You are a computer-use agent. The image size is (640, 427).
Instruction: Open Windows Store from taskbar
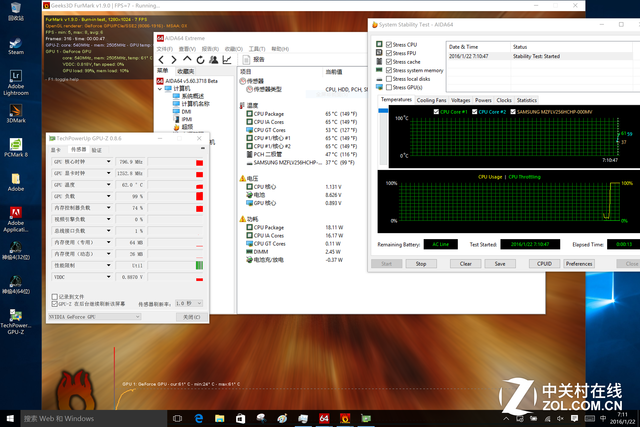click(x=240, y=418)
